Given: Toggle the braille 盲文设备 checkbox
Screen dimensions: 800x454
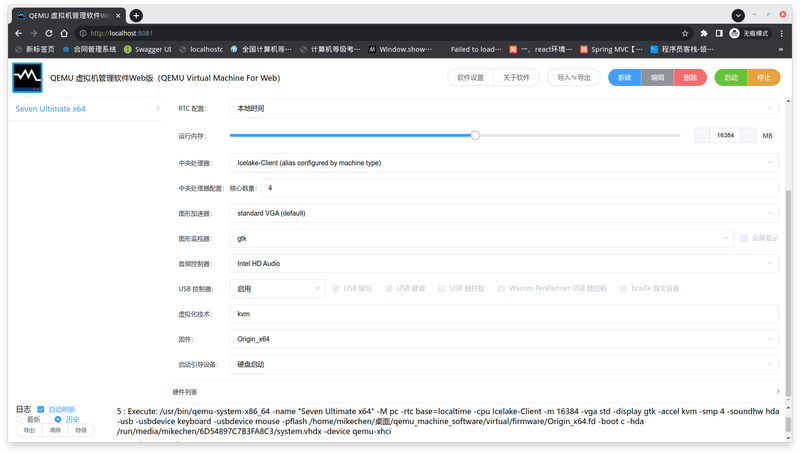Looking at the screenshot, I should point(623,289).
